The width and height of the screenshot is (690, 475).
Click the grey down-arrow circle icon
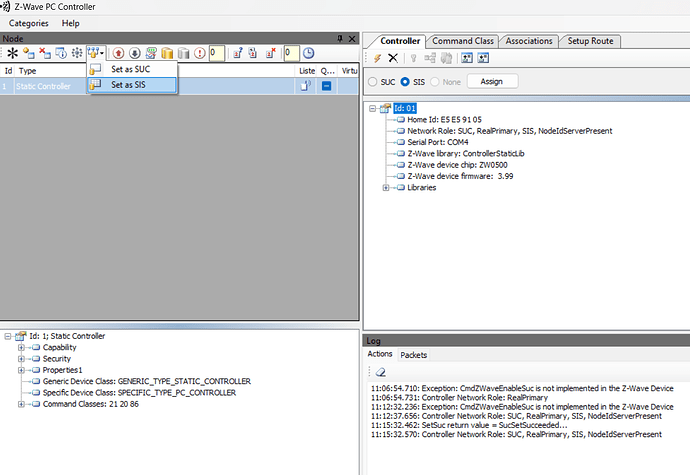pyautogui.click(x=135, y=53)
